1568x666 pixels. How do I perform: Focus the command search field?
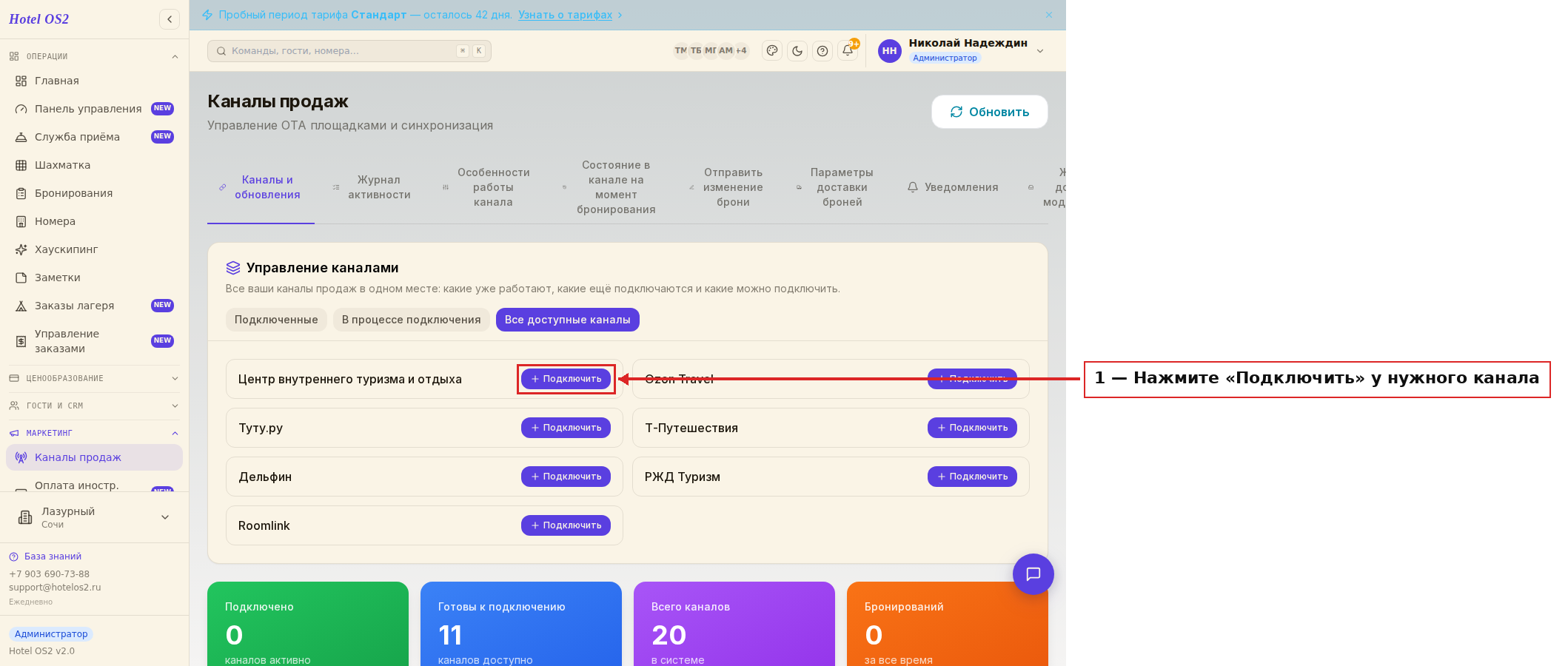pyautogui.click(x=349, y=51)
